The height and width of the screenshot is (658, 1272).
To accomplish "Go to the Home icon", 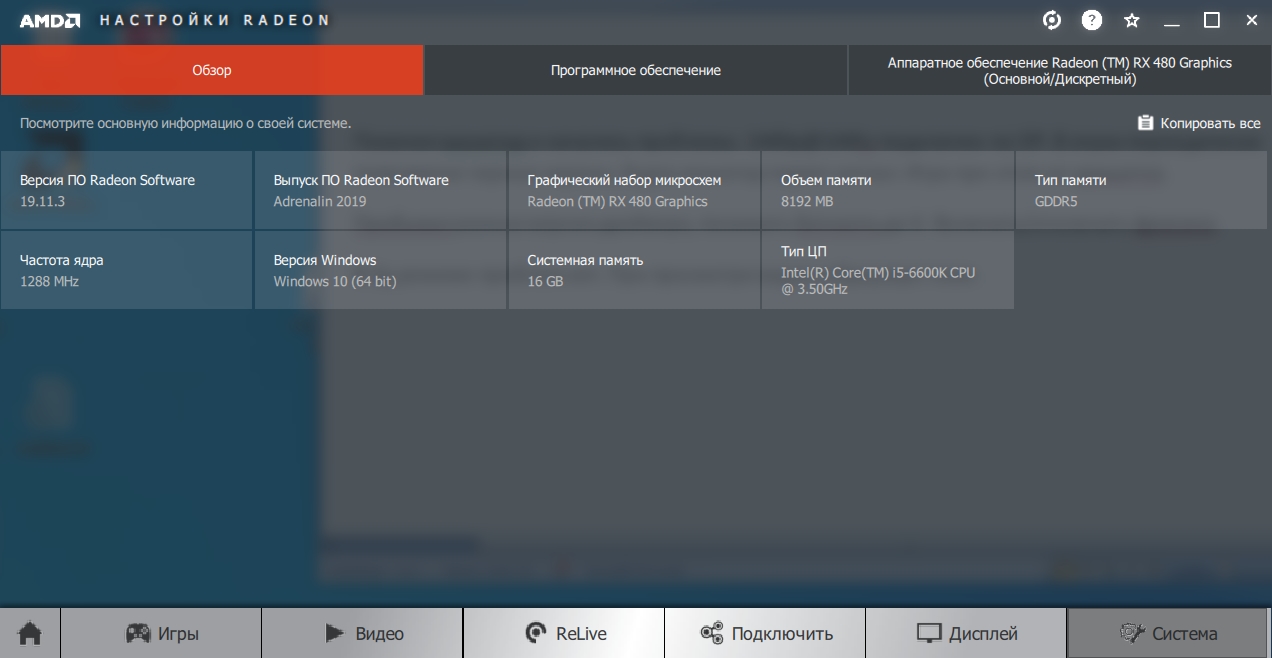I will pyautogui.click(x=30, y=633).
